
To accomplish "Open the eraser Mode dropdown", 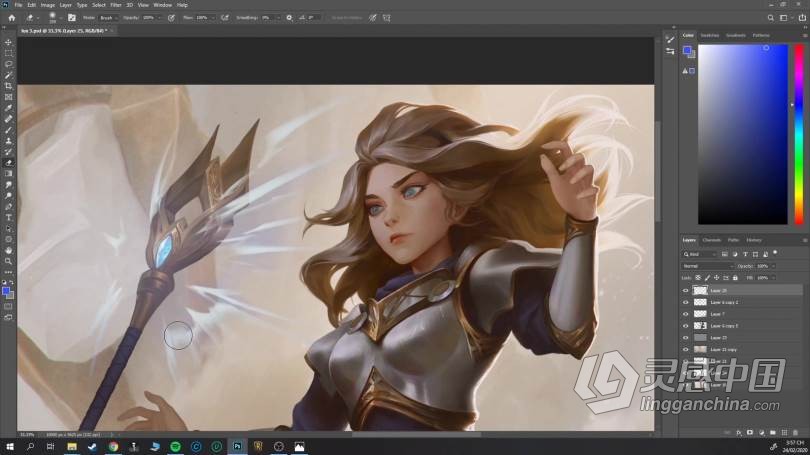I will coord(107,18).
